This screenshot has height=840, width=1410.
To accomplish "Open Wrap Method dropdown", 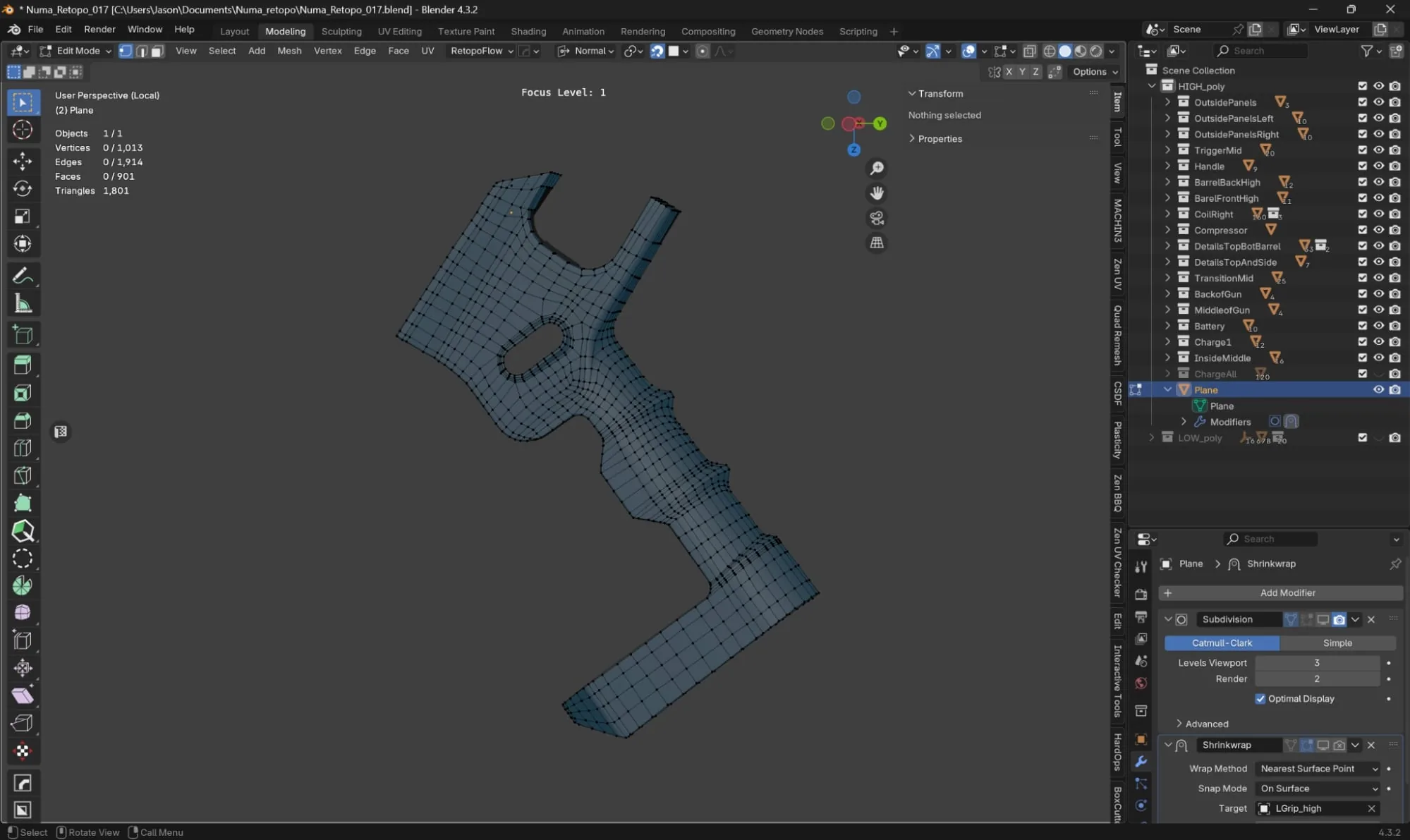I will click(1318, 769).
